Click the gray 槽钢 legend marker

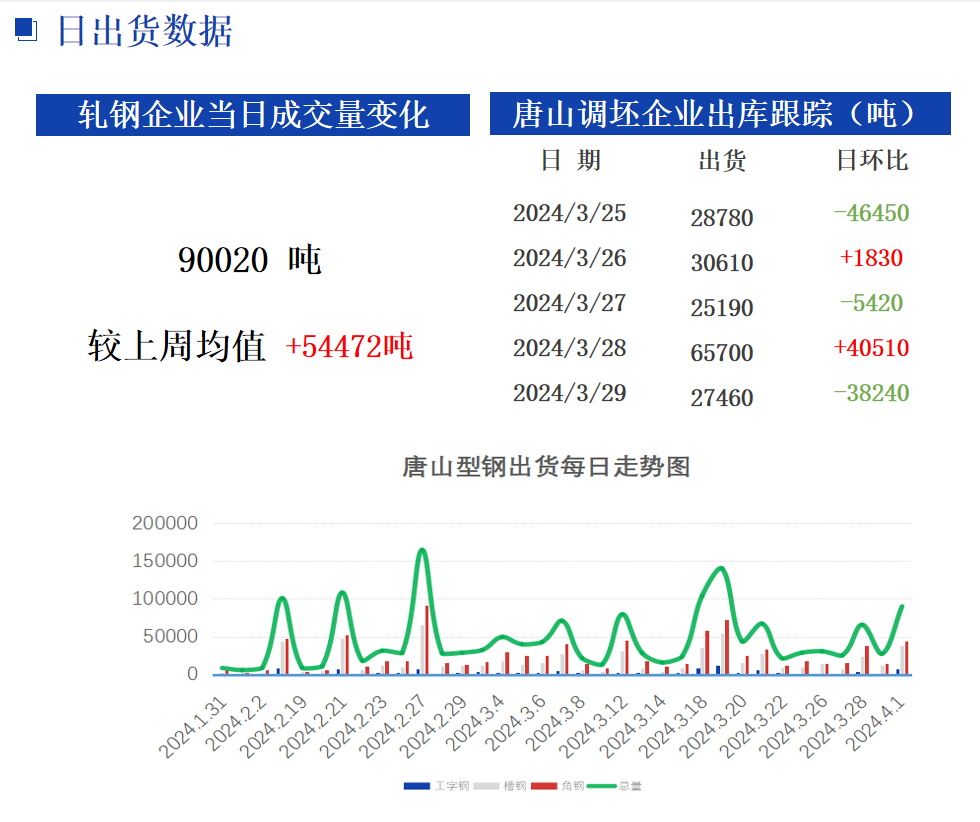(x=486, y=786)
